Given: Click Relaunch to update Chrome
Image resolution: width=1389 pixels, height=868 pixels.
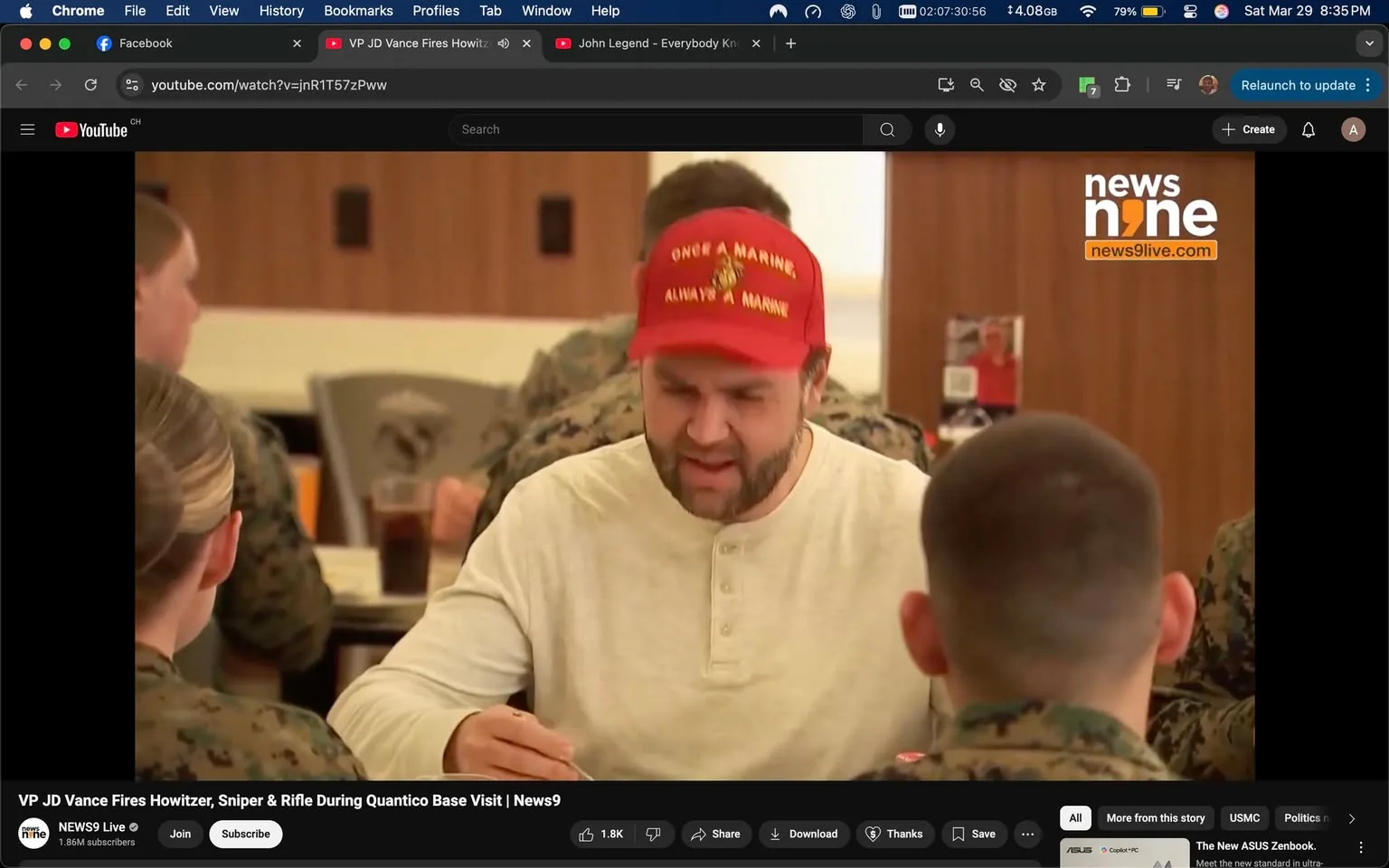Looking at the screenshot, I should click(1298, 84).
